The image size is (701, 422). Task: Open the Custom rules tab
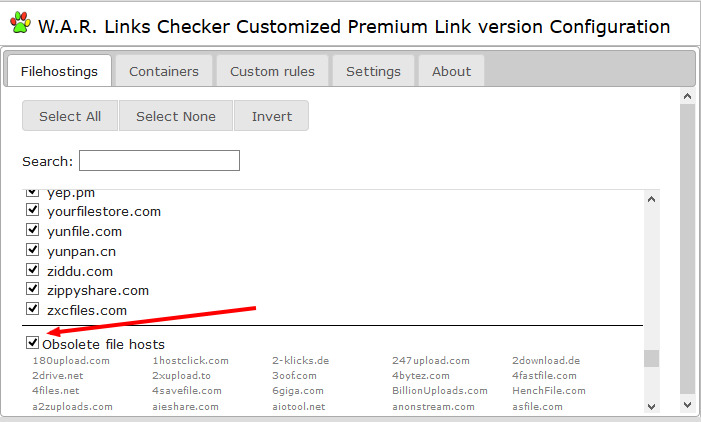click(272, 71)
